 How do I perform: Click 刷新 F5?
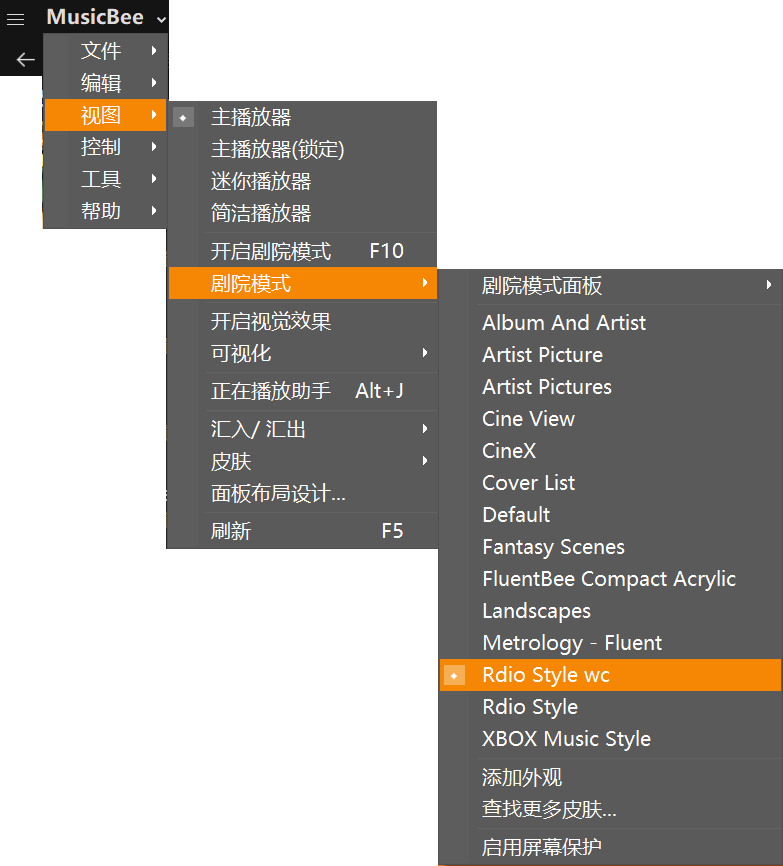303,531
